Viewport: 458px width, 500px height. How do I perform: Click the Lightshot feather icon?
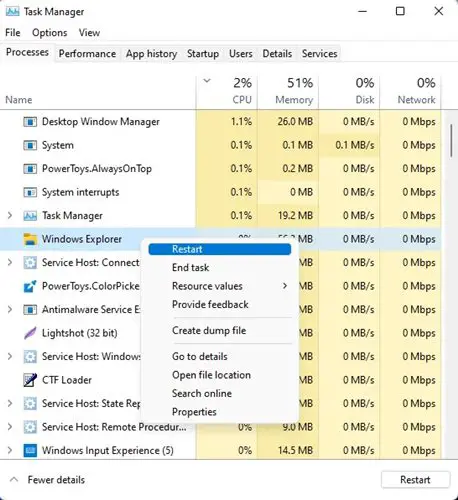(30, 333)
